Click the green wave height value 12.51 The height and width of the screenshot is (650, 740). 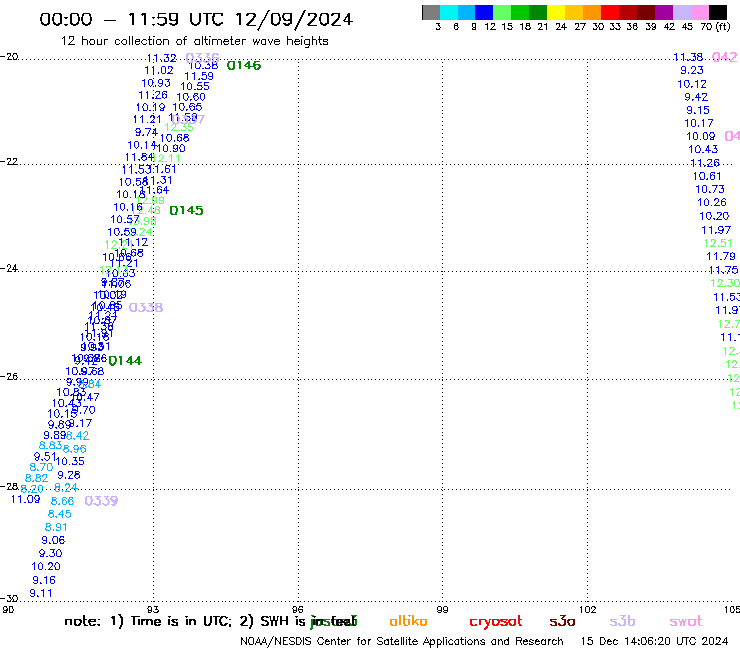click(x=718, y=244)
